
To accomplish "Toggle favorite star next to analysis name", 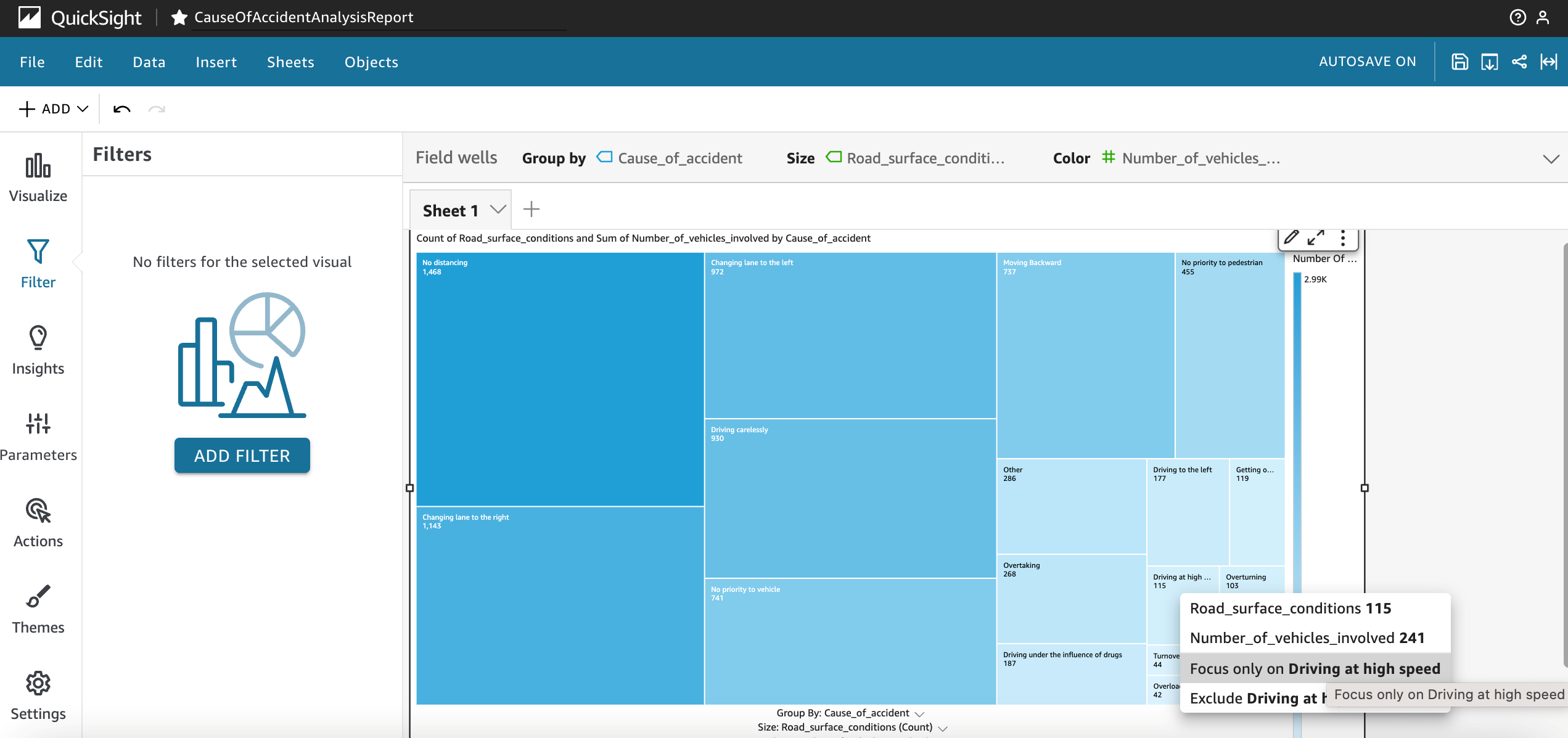I will click(x=179, y=17).
